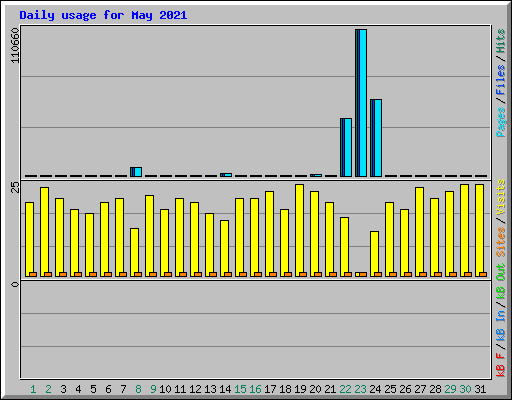
Task: Click the Sites legend label
Action: (500, 242)
